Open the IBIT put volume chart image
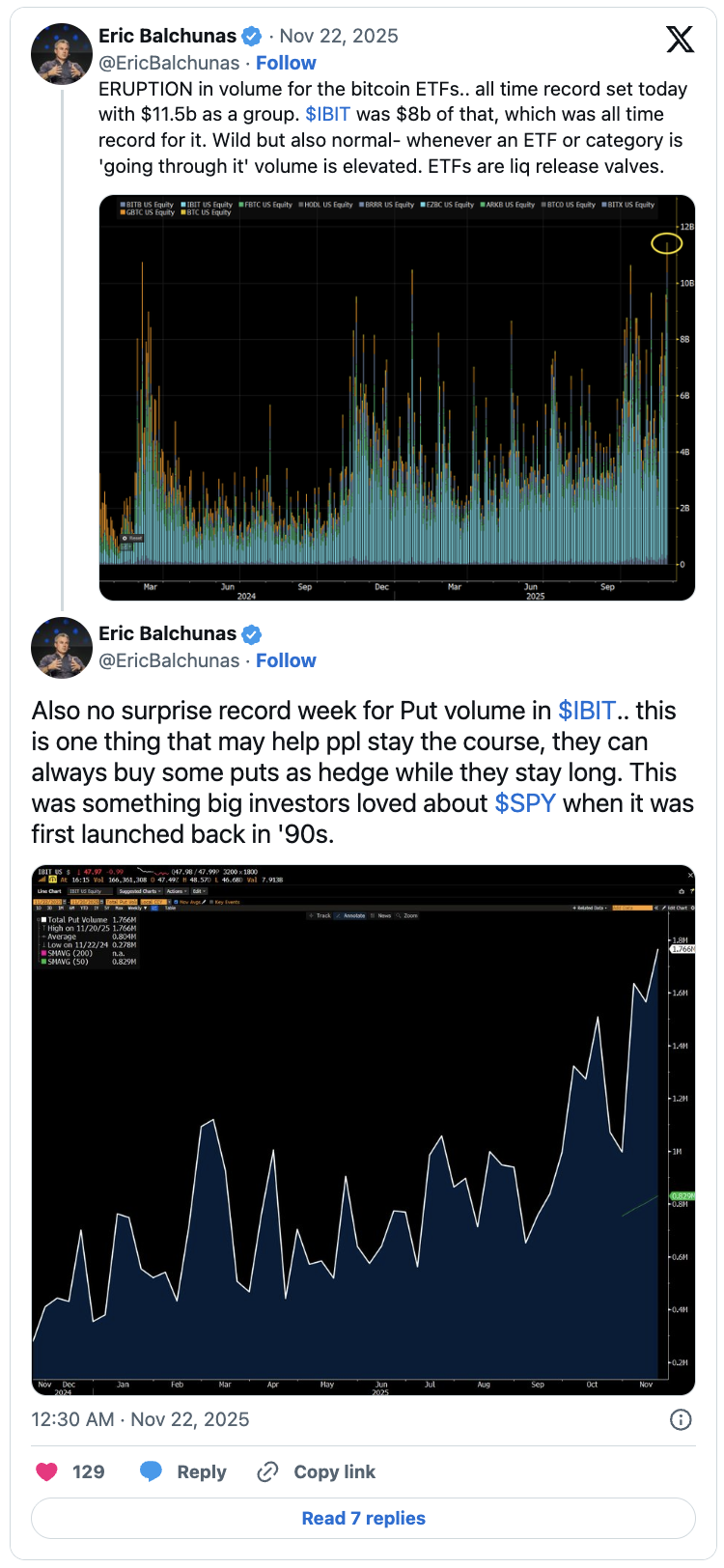This screenshot has height=1568, width=724. point(363,1130)
